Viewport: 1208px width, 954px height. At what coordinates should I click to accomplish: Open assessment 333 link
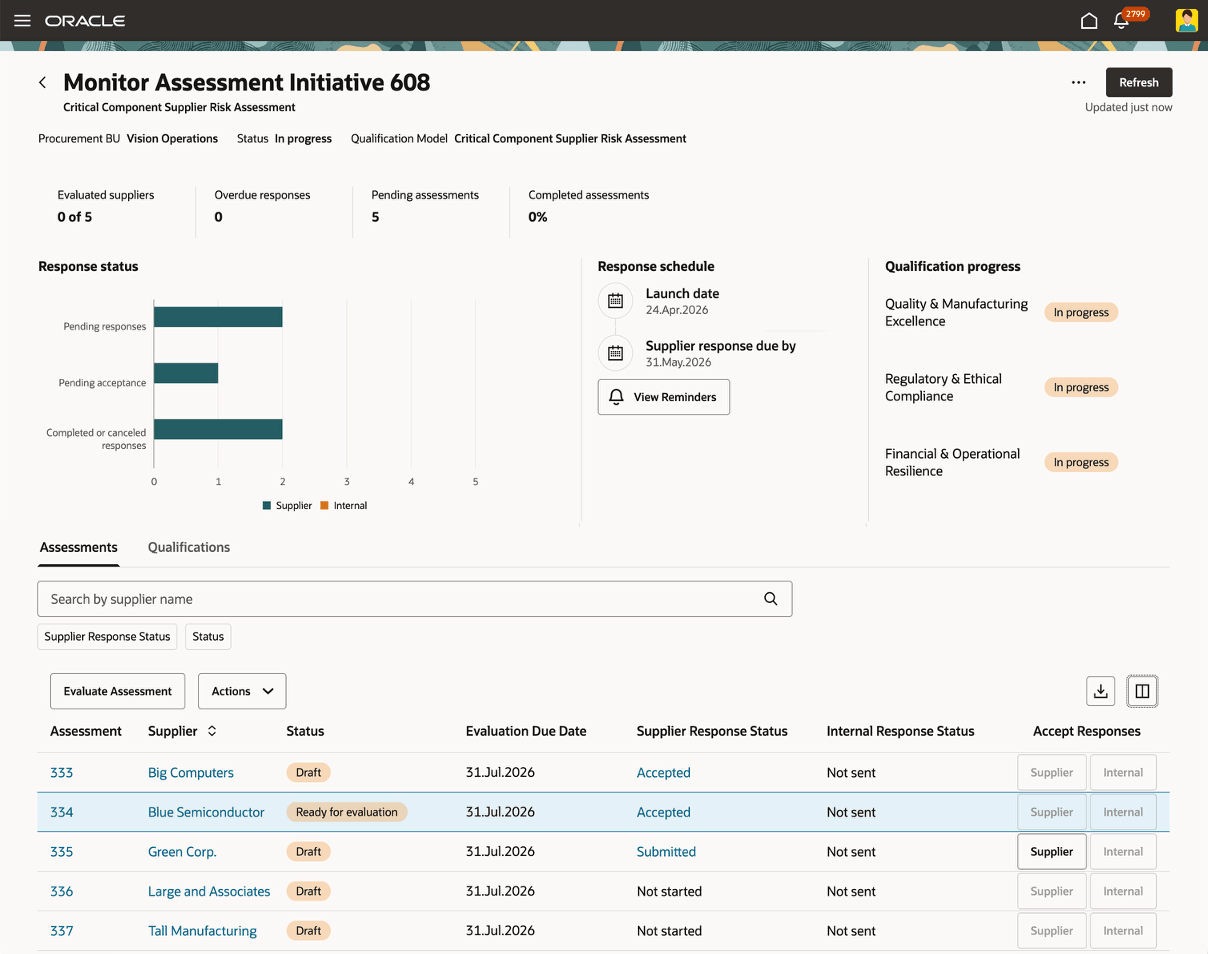62,773
